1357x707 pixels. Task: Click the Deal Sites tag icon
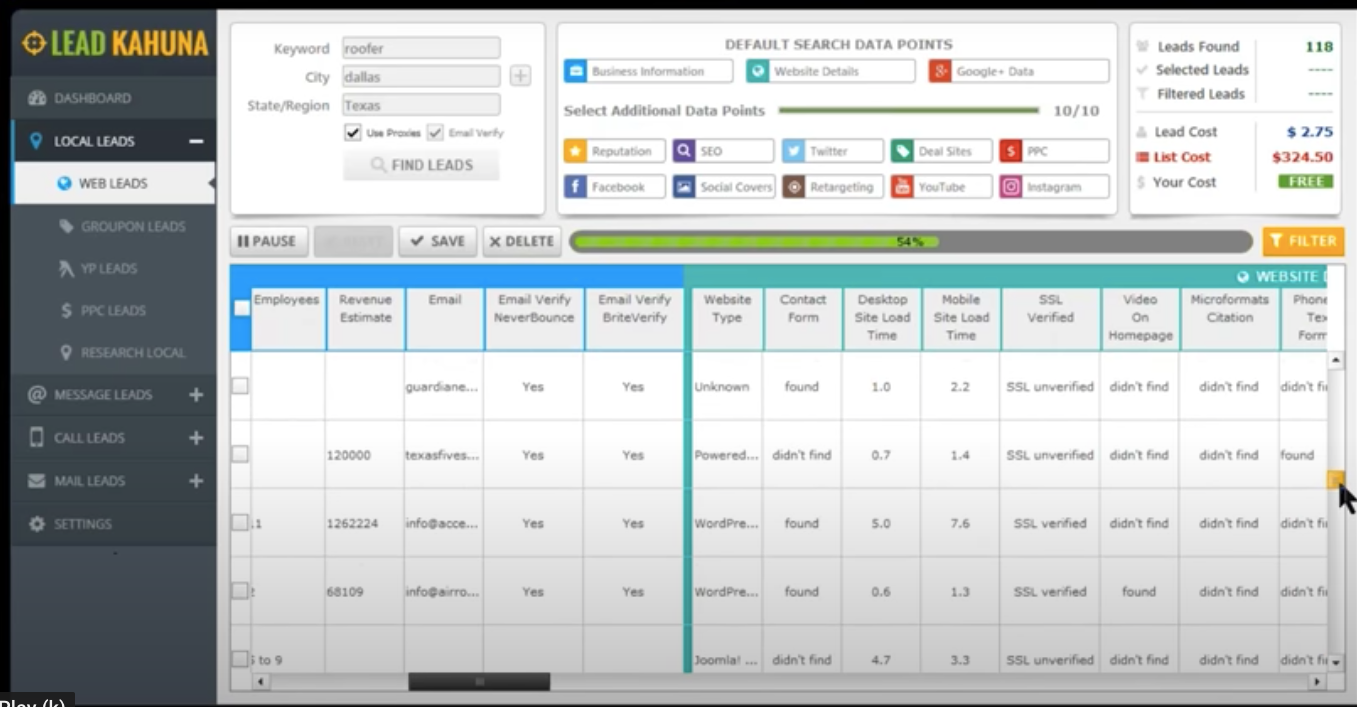[902, 151]
